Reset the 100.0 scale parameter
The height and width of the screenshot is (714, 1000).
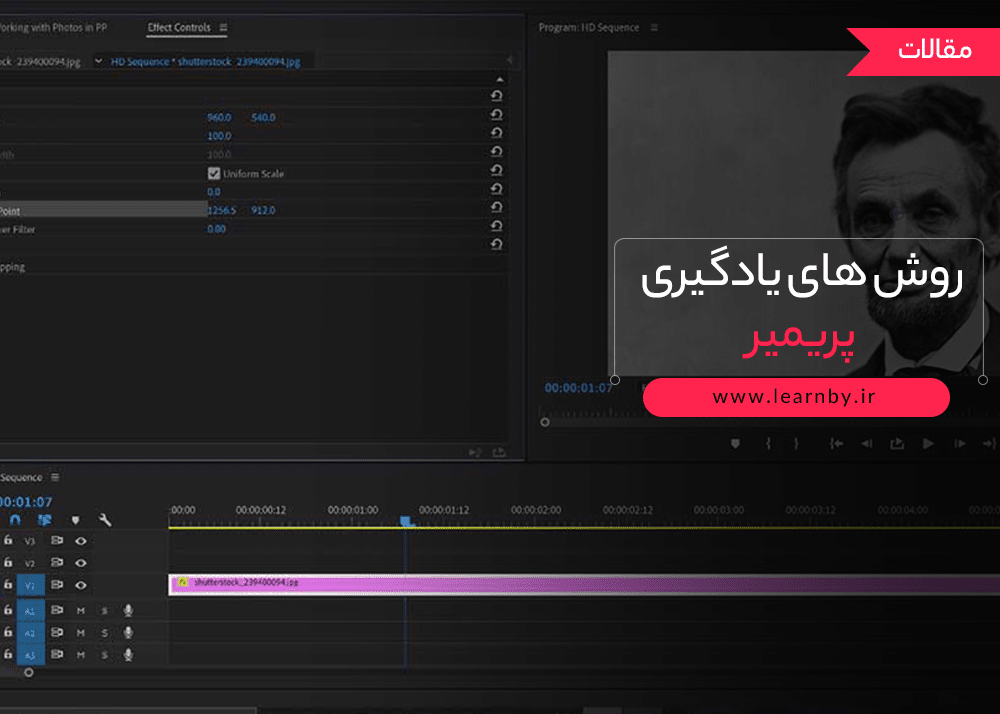(x=496, y=133)
